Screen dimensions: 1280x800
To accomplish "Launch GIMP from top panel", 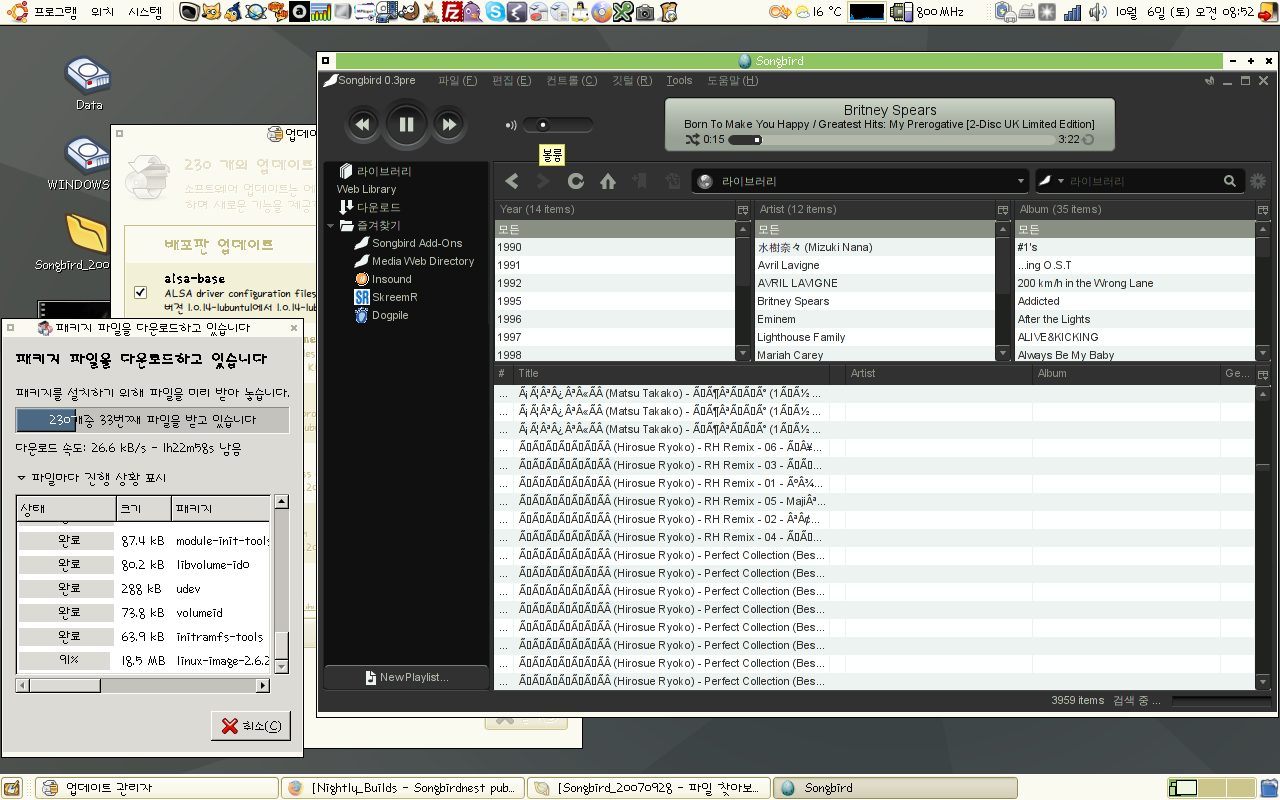I will click(408, 12).
